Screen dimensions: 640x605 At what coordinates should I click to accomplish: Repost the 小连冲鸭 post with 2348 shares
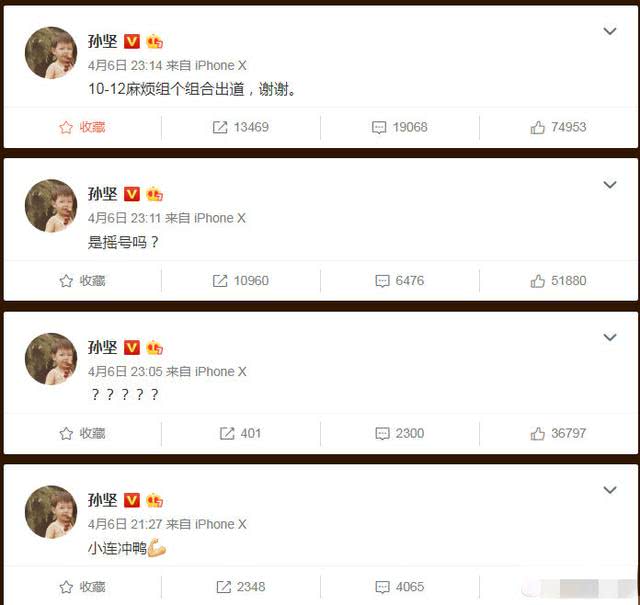tap(240, 587)
